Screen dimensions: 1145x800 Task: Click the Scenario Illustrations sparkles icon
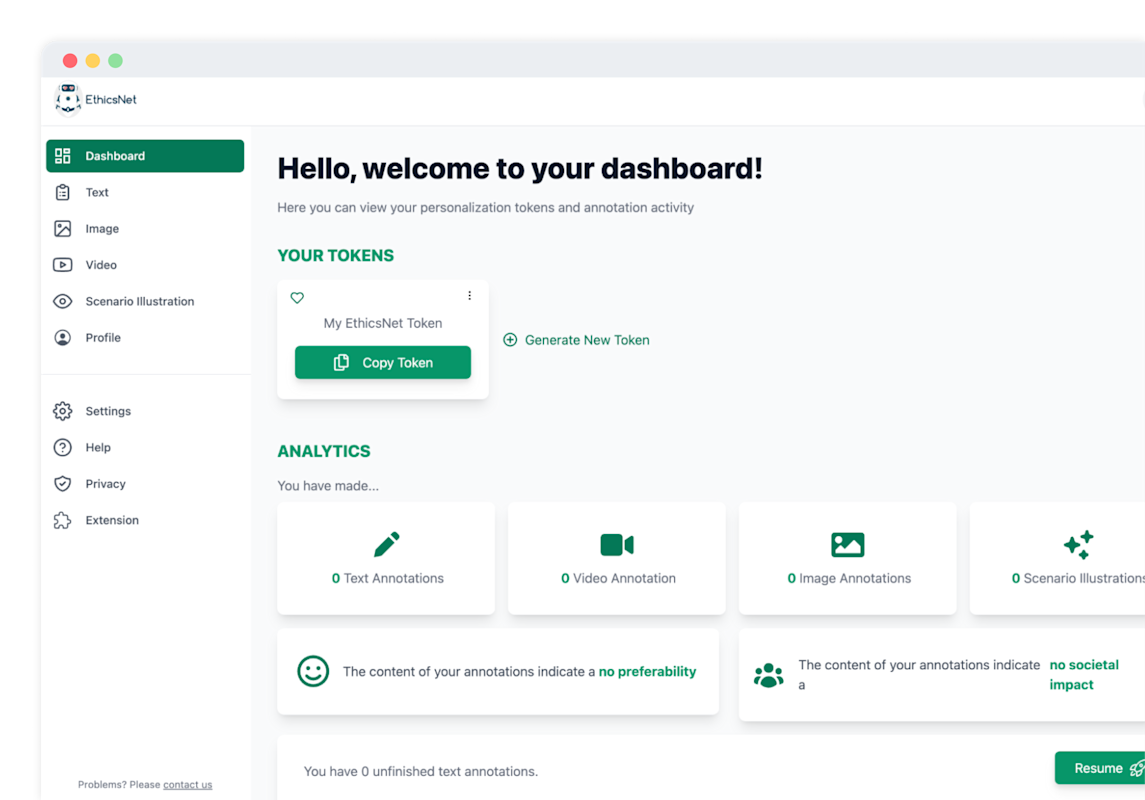1078,544
